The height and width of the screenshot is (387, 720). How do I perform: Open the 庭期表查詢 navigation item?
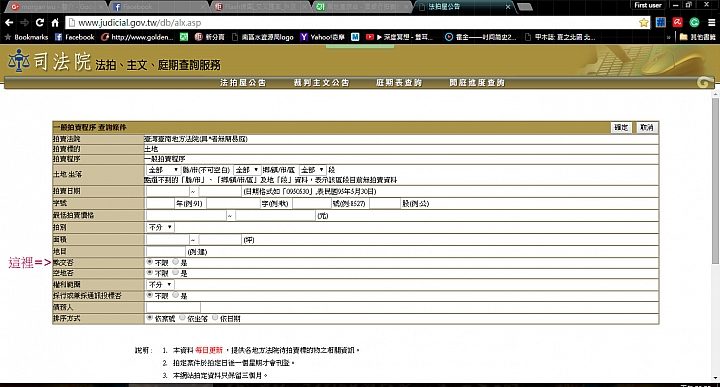coord(399,83)
